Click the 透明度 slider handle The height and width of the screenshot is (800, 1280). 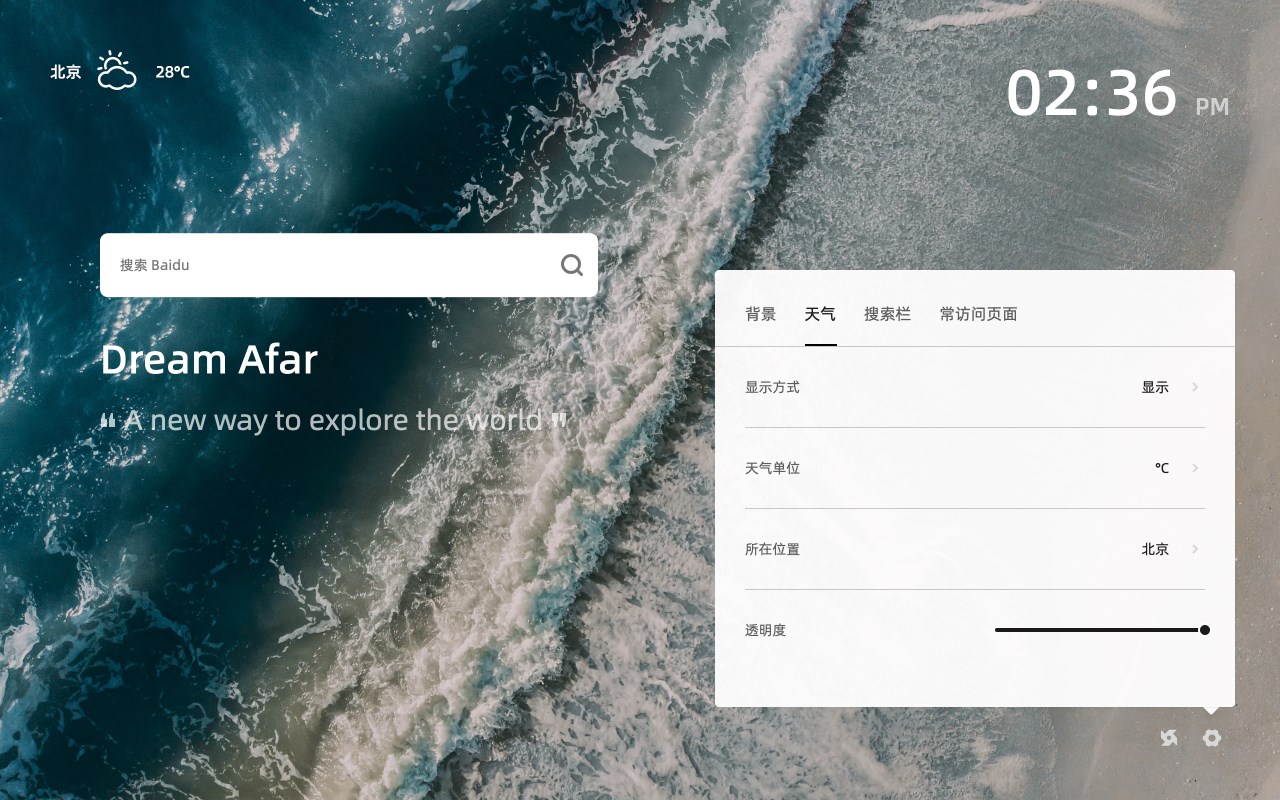tap(1205, 630)
